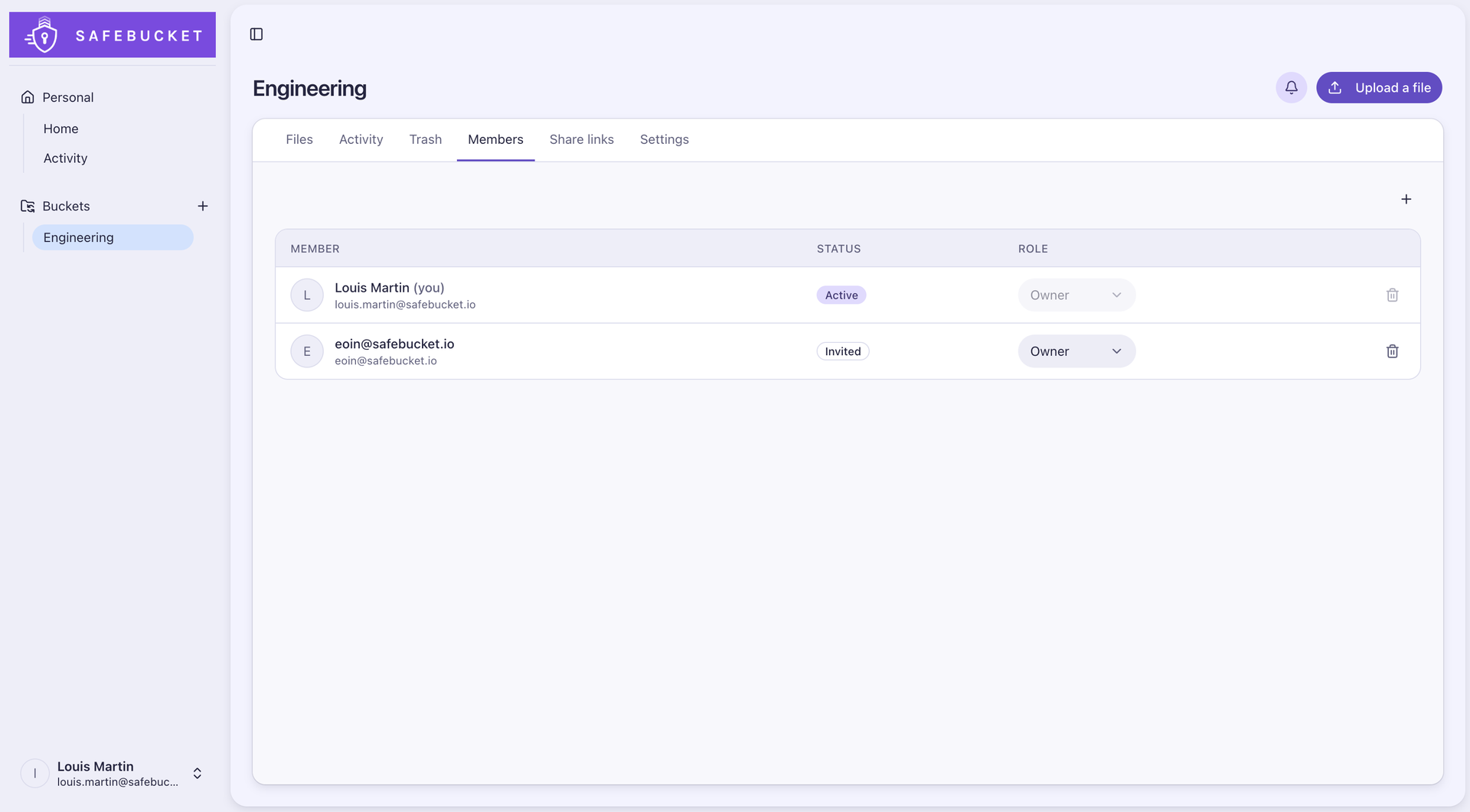Click the Personal home icon
The height and width of the screenshot is (812, 1470).
(x=28, y=97)
